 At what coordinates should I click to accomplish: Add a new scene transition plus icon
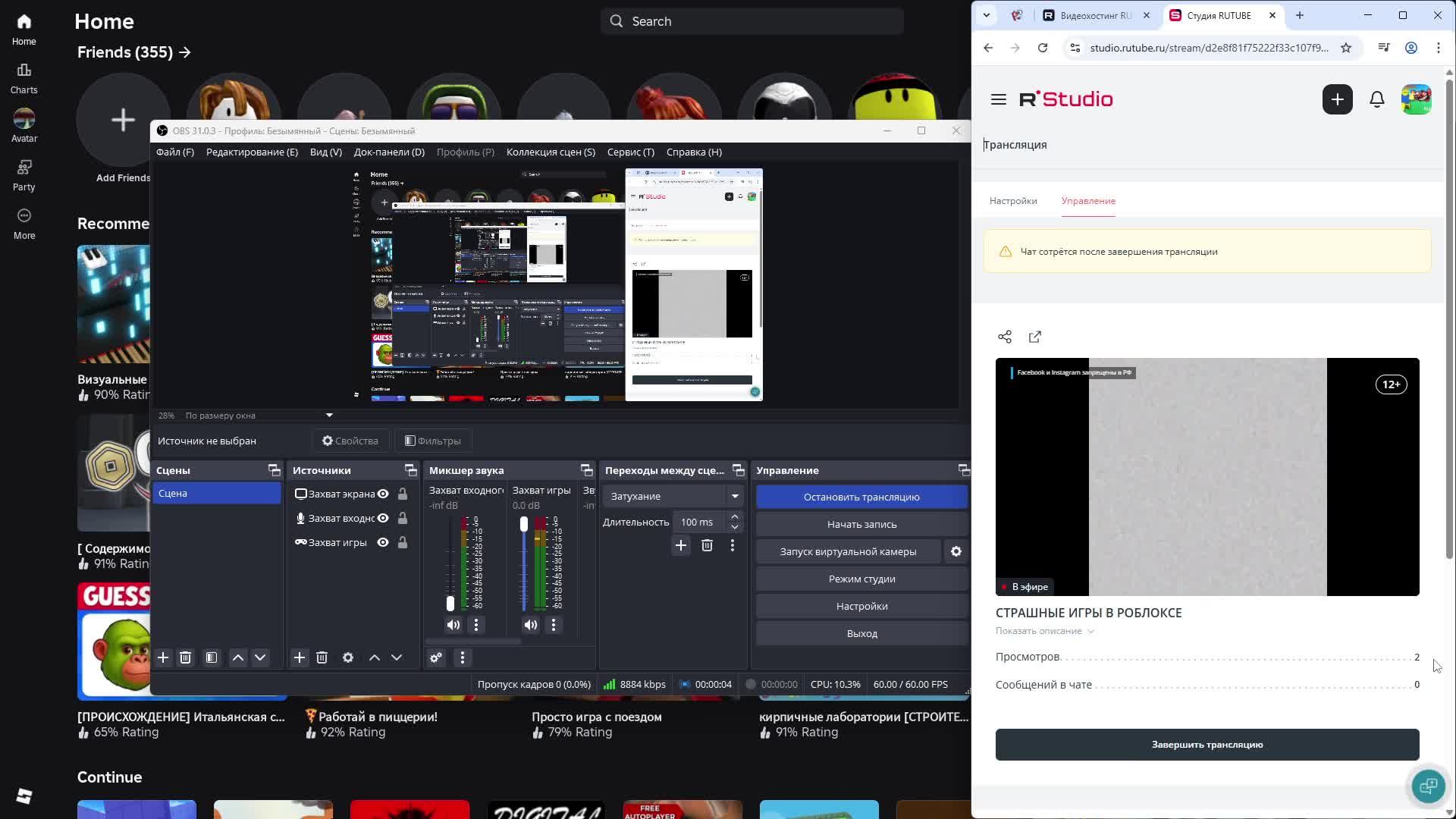[681, 545]
